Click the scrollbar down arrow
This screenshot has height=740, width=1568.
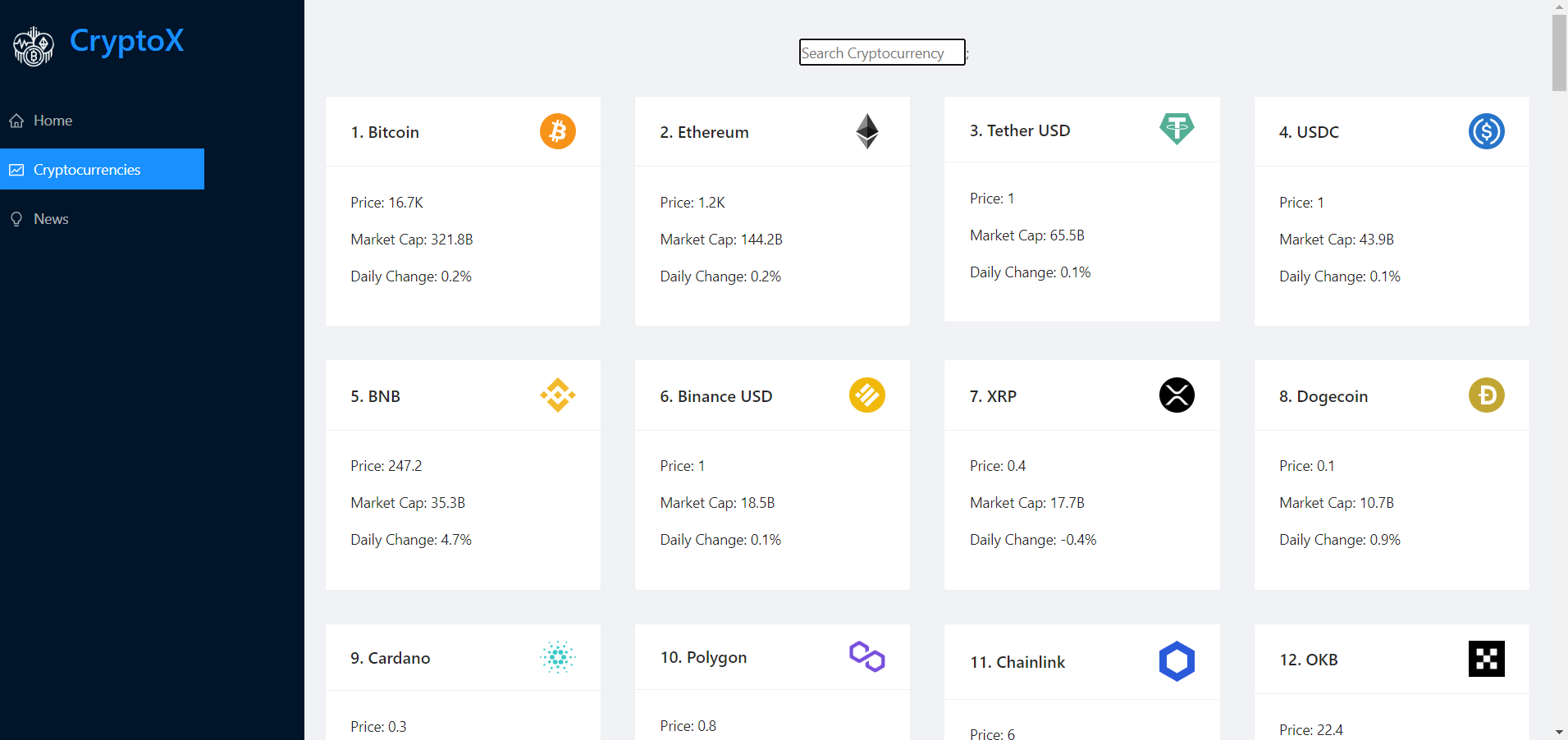click(1559, 732)
